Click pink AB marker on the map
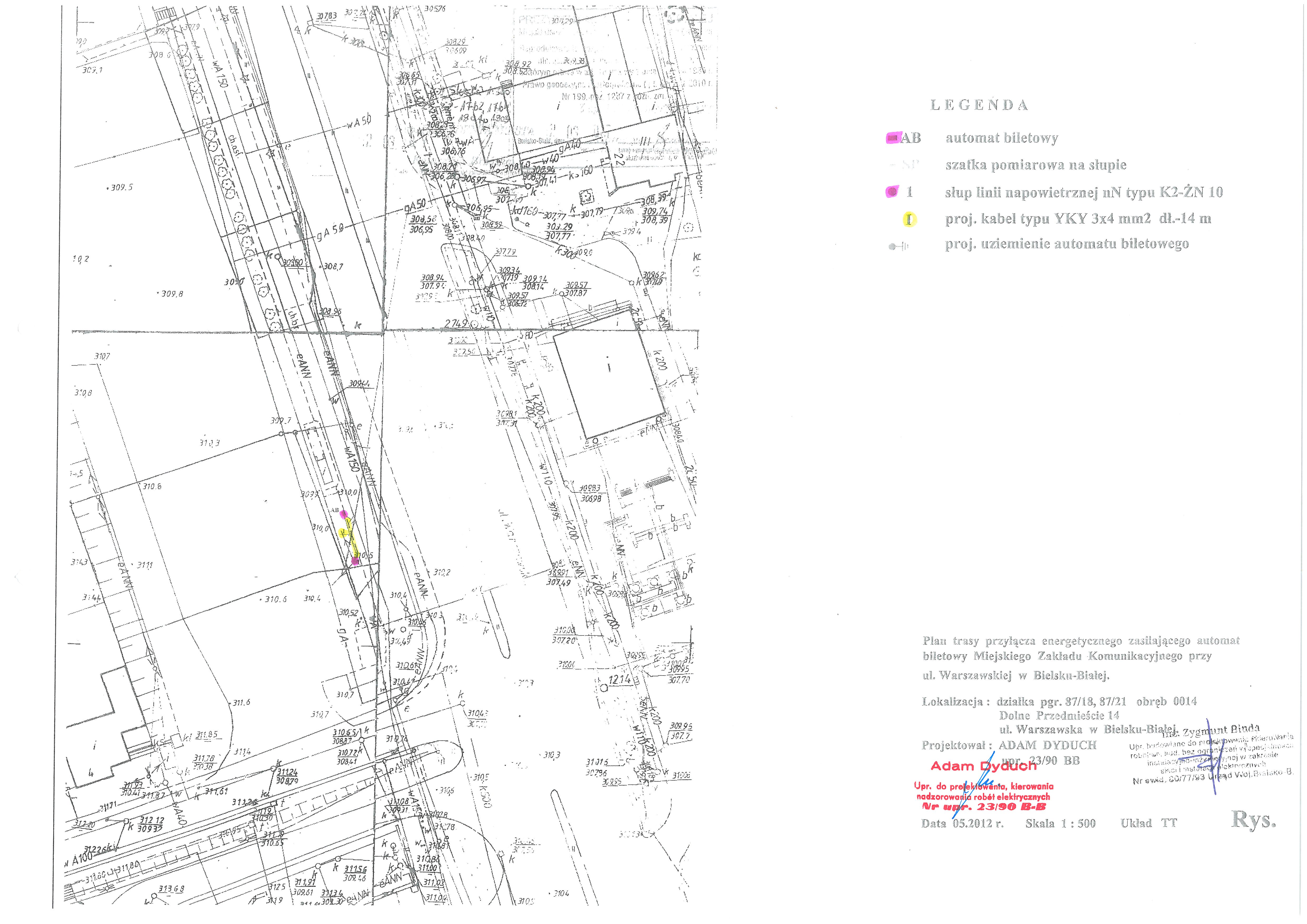This screenshot has height=924, width=1307. pyautogui.click(x=343, y=514)
